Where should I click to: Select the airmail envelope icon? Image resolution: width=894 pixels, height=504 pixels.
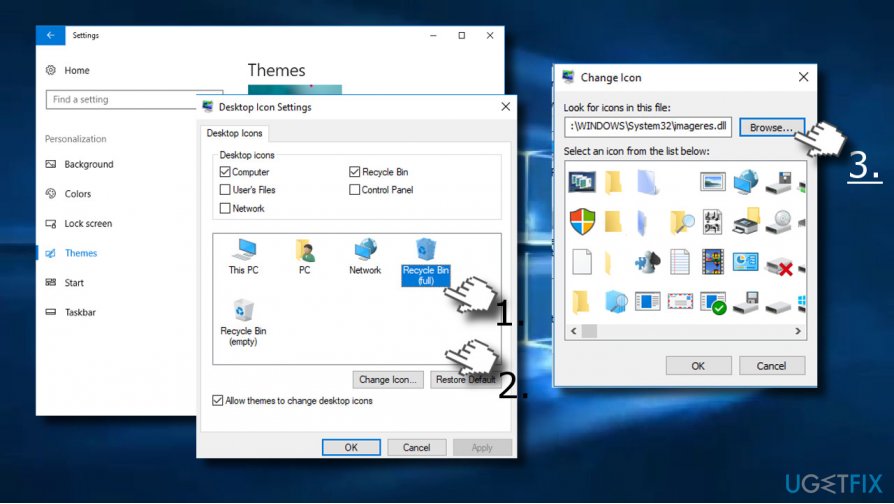[680, 301]
